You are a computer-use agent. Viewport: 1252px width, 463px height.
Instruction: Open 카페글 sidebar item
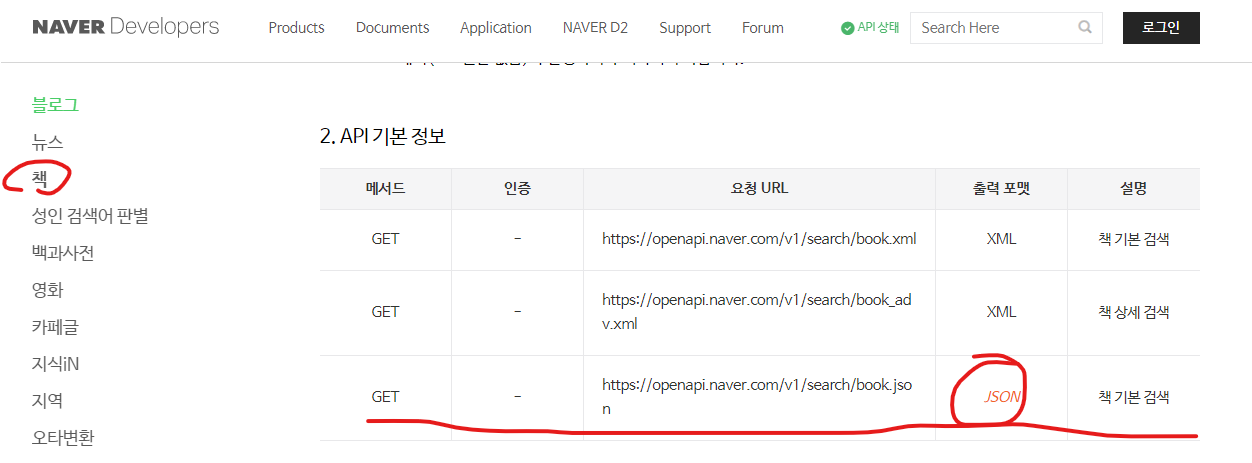tap(55, 327)
